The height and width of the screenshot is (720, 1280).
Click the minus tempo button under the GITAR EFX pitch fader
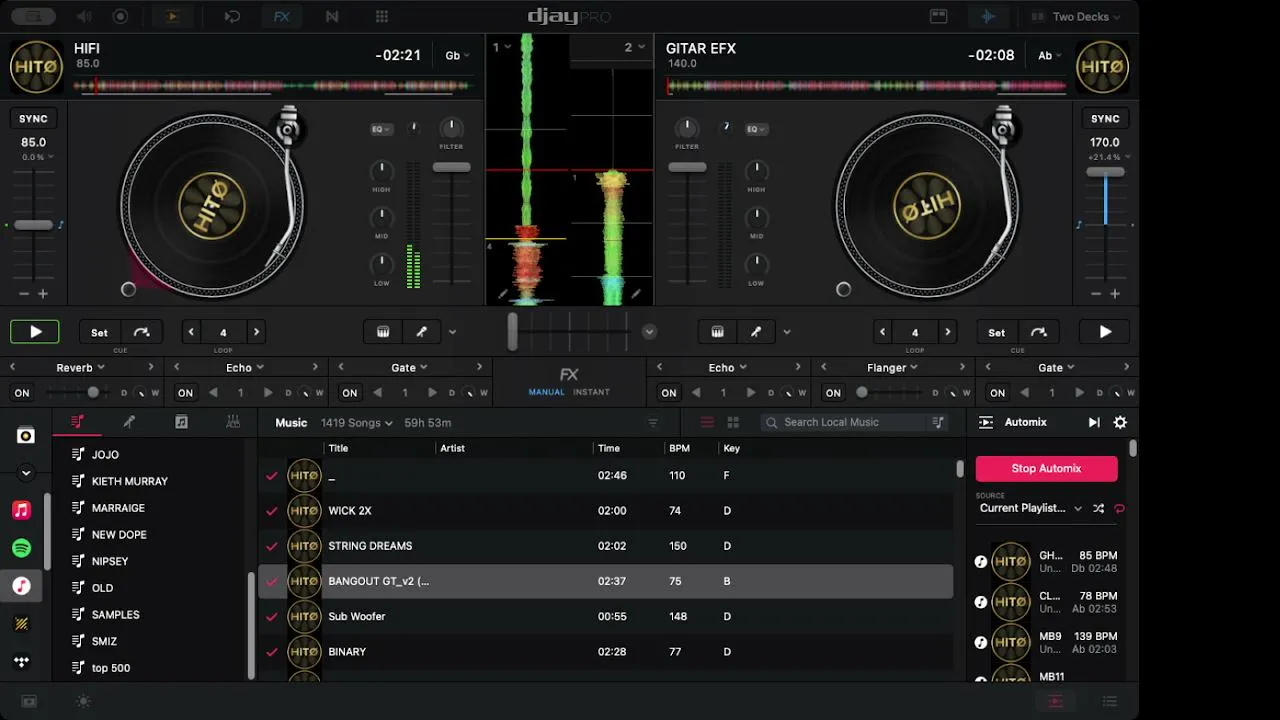point(1096,294)
